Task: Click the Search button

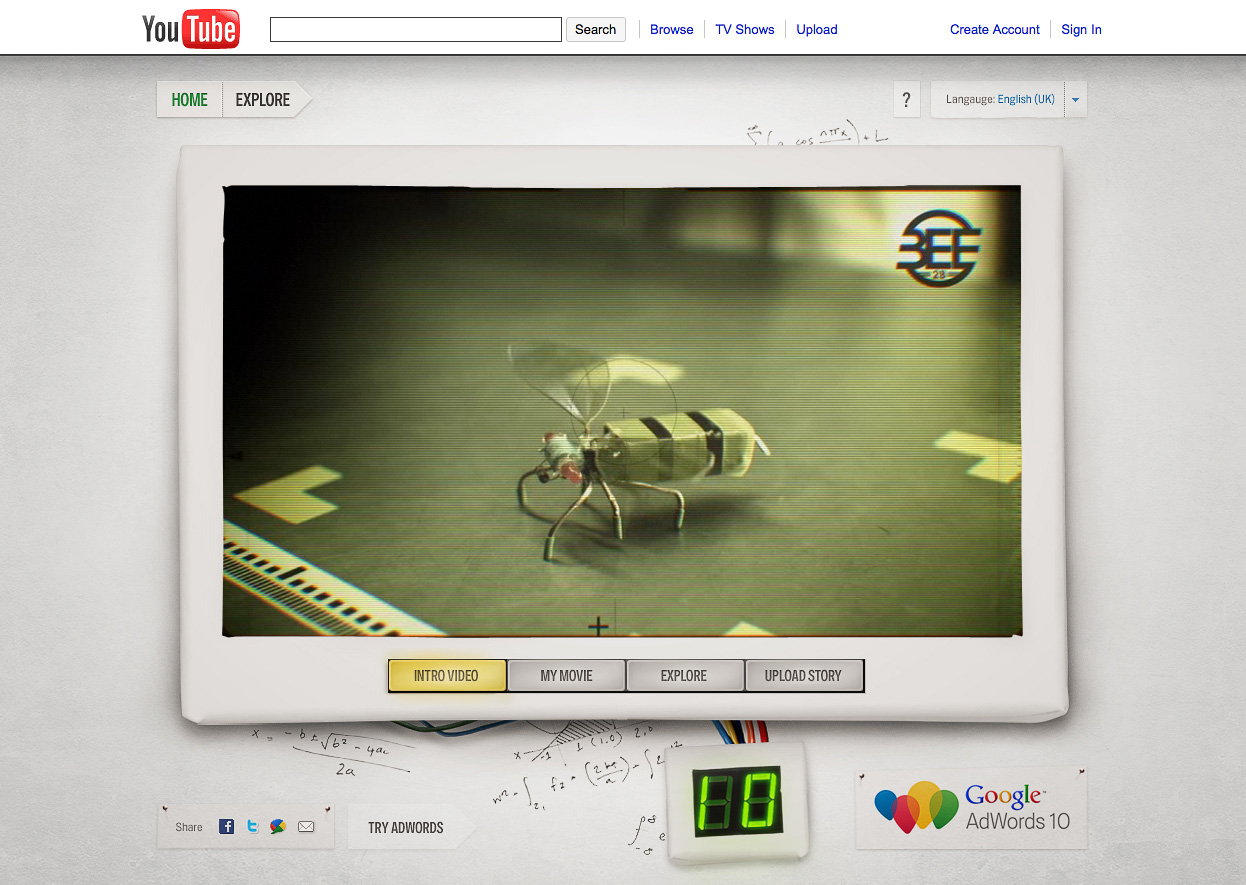Action: (x=596, y=29)
